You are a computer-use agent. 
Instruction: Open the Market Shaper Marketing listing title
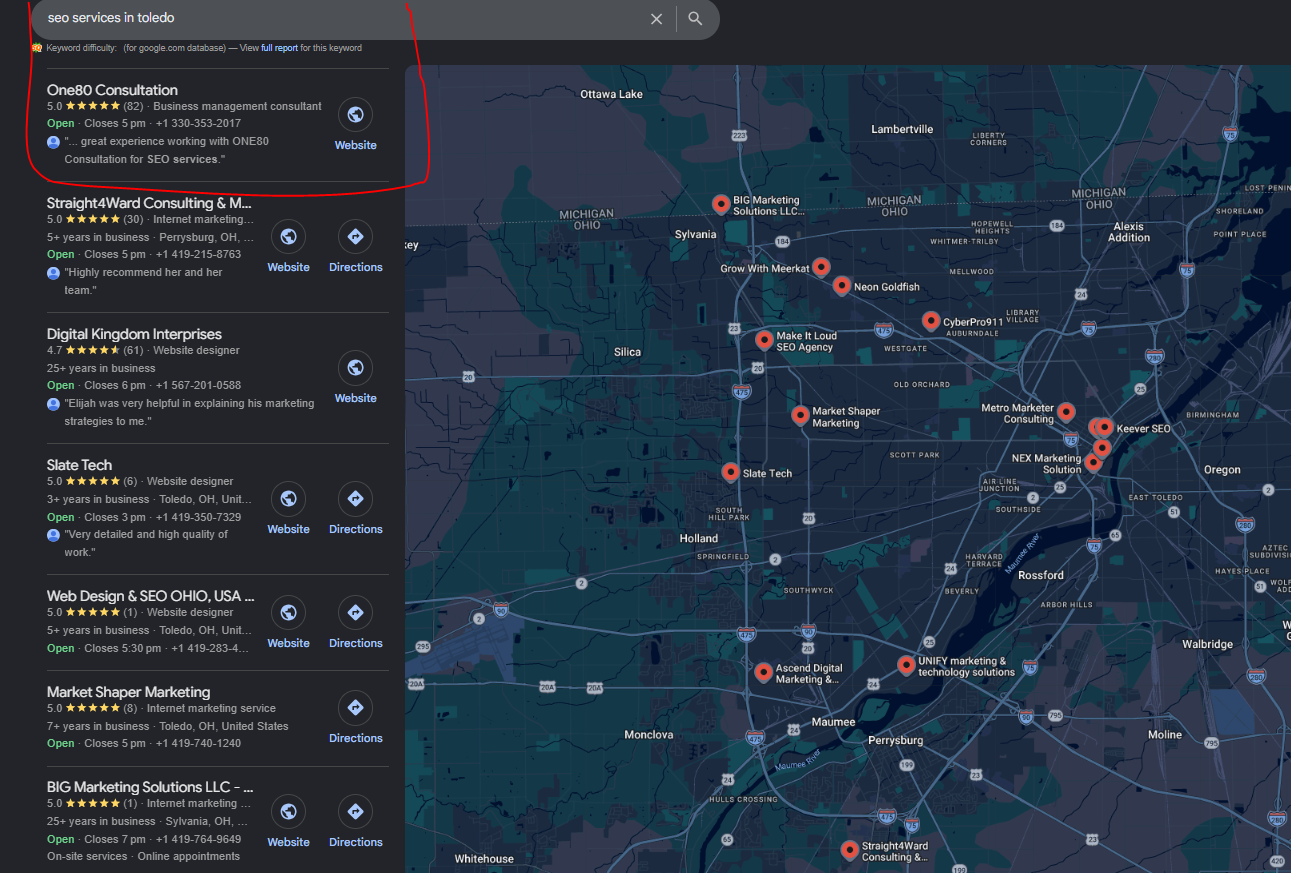(x=128, y=692)
